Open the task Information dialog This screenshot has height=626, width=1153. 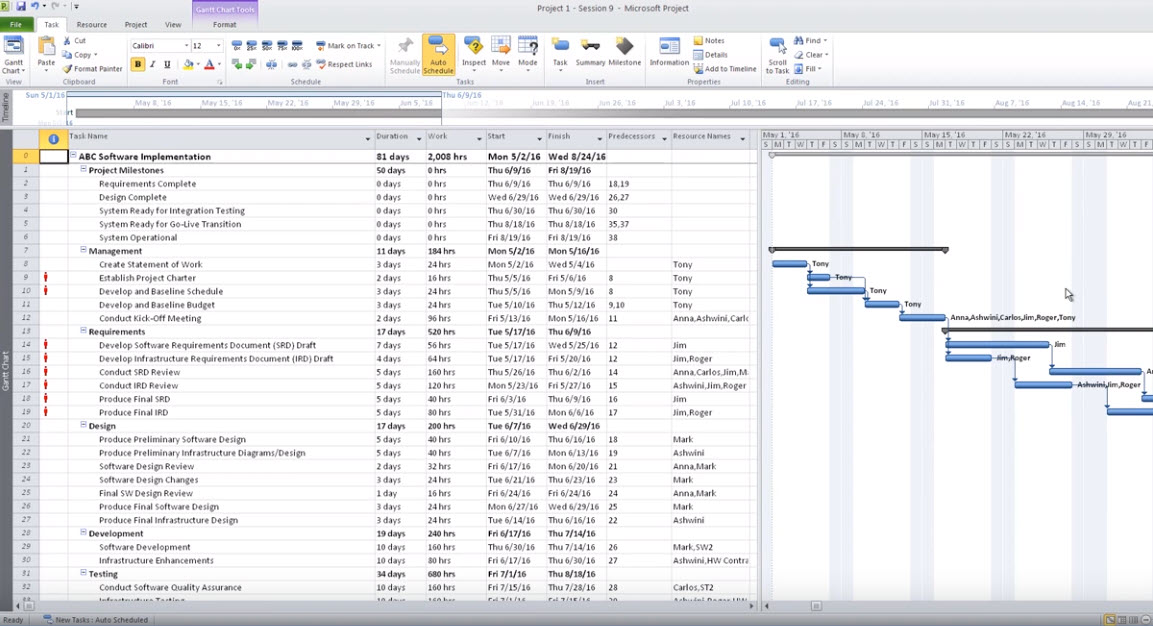click(x=669, y=52)
